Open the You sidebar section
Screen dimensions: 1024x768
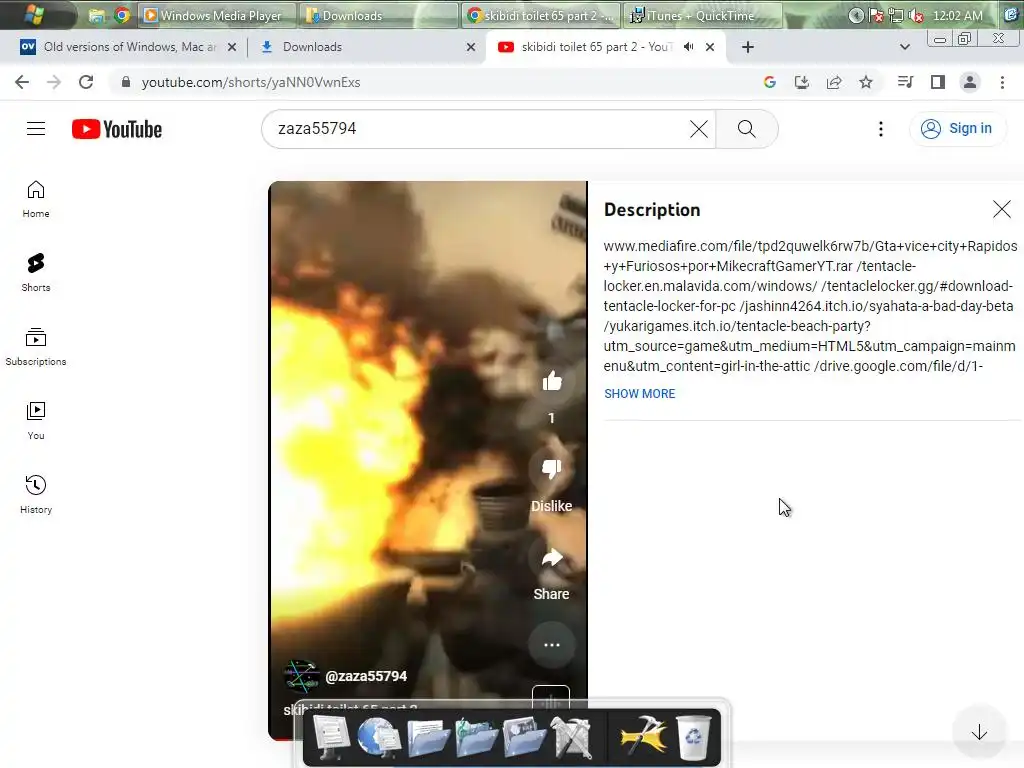pyautogui.click(x=36, y=421)
